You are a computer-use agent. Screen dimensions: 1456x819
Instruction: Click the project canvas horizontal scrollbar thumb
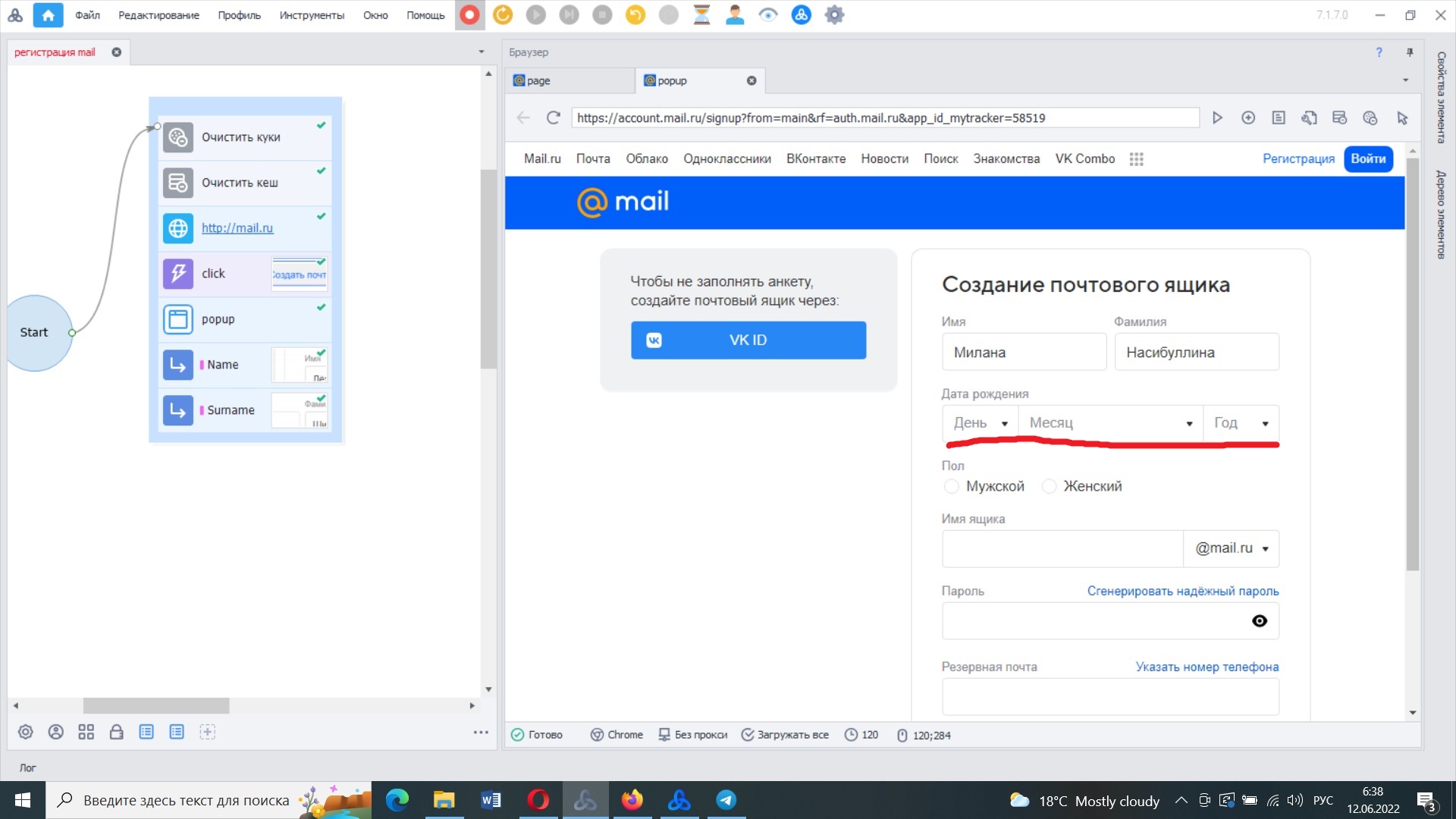tap(156, 705)
